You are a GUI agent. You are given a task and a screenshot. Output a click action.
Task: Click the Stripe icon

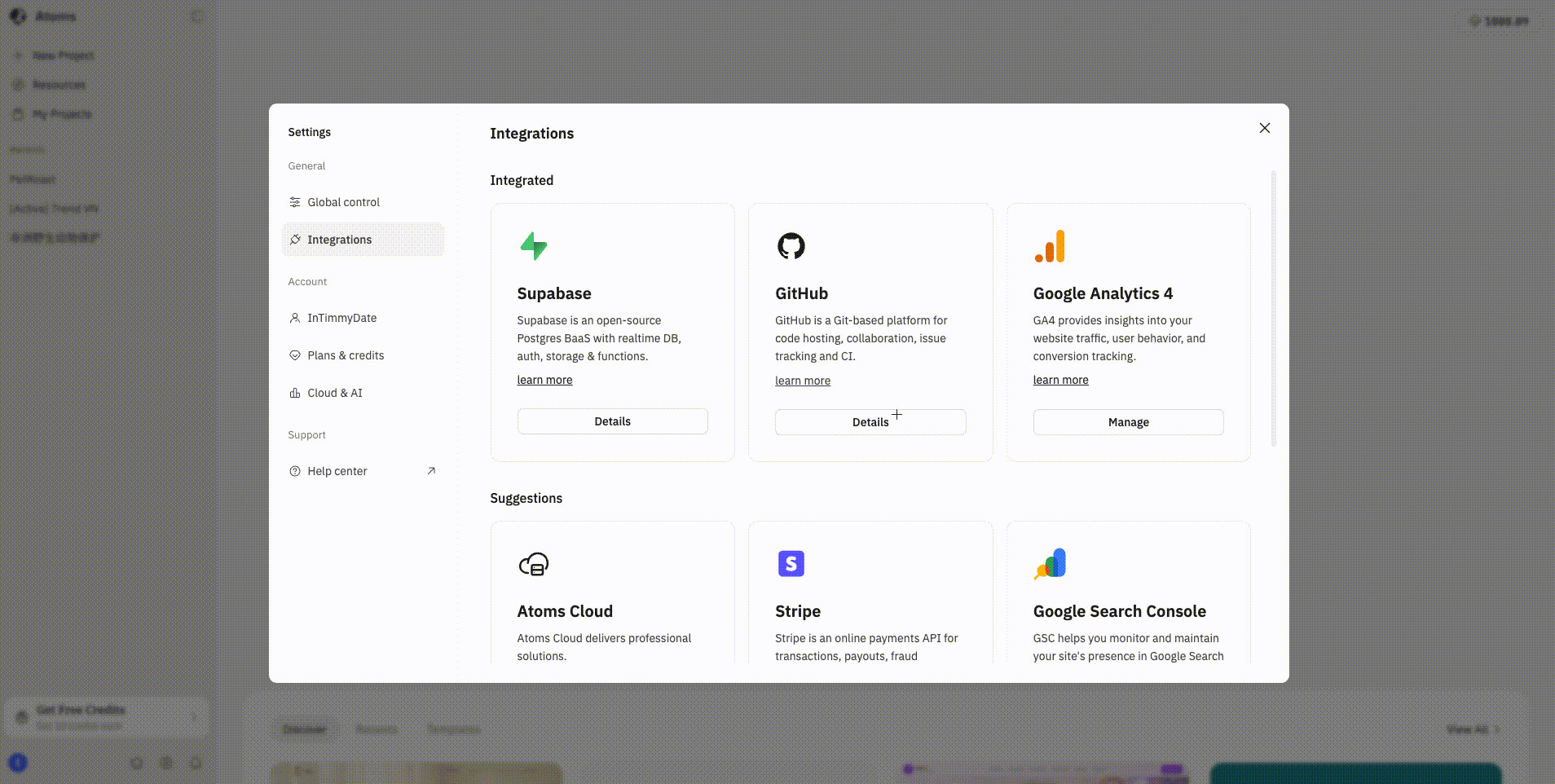click(x=791, y=563)
